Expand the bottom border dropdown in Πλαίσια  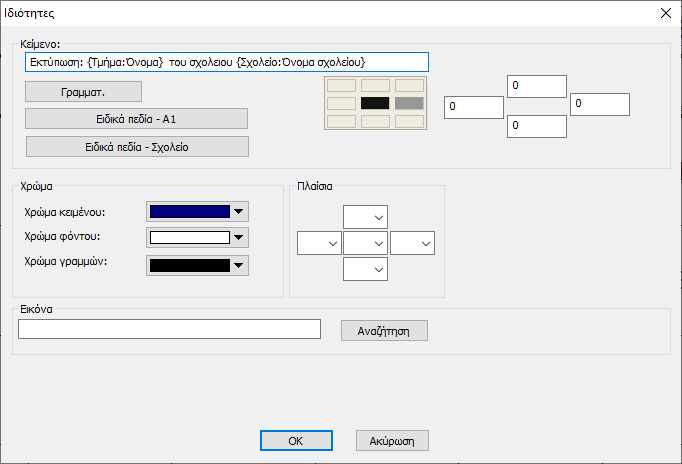point(378,269)
